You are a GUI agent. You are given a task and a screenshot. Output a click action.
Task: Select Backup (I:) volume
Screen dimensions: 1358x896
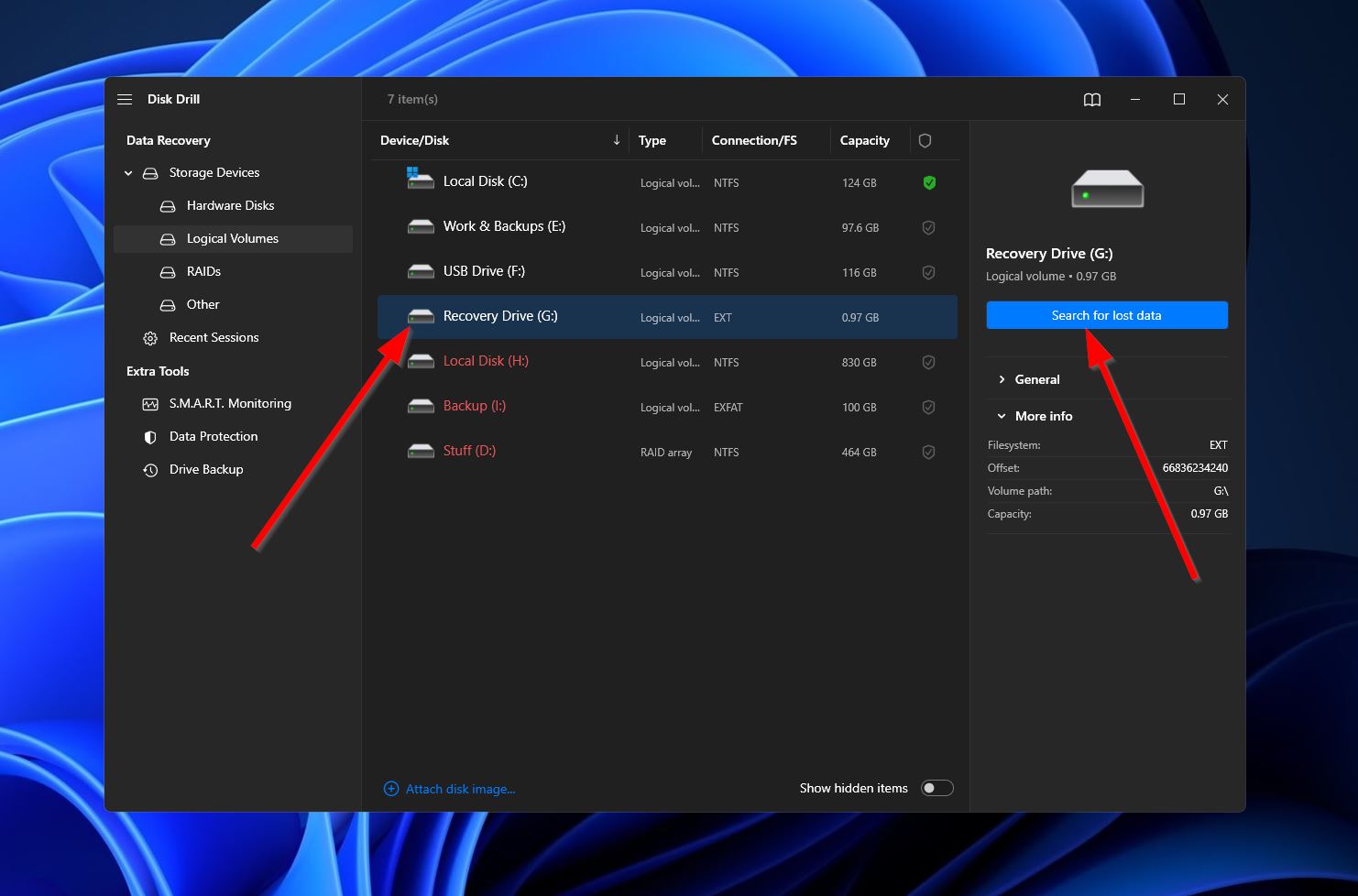(x=475, y=406)
